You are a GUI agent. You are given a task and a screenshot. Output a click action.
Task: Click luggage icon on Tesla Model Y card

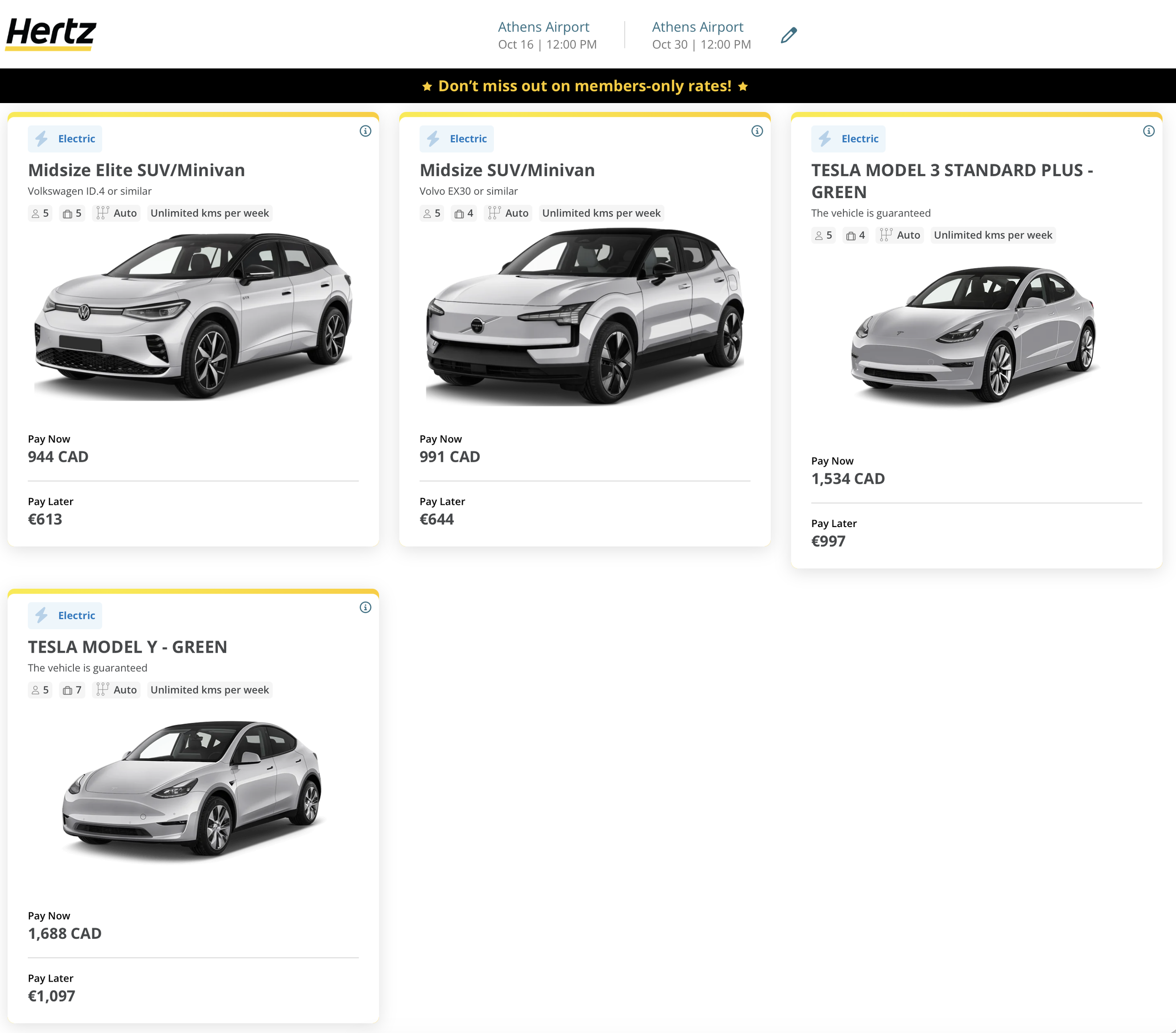67,690
